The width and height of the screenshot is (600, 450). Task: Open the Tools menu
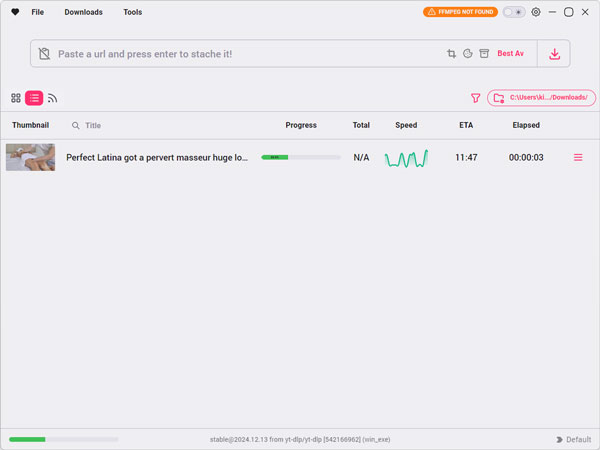click(x=132, y=12)
